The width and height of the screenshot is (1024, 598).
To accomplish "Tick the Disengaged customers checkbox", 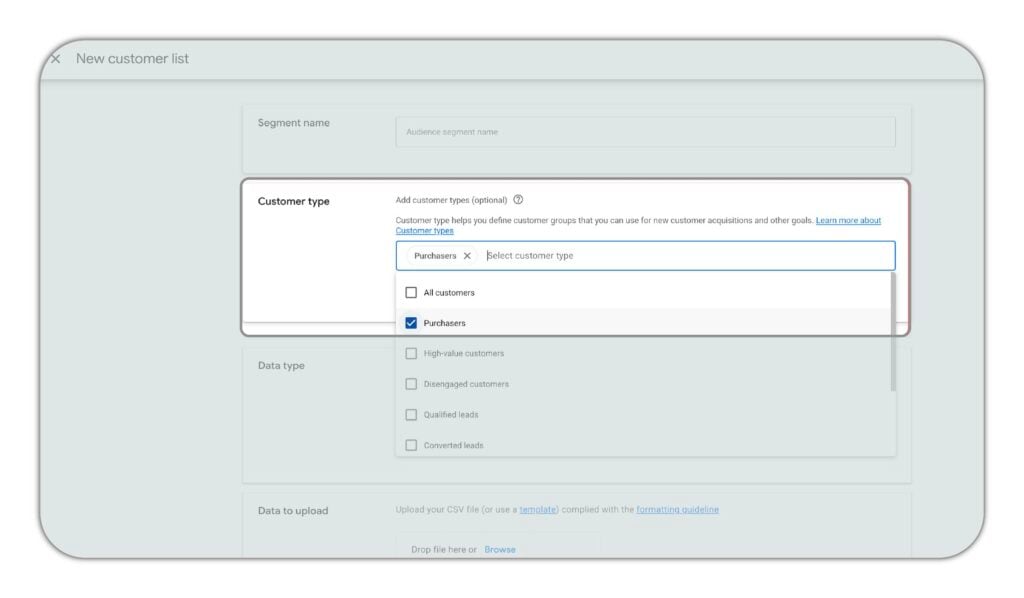I will point(411,384).
